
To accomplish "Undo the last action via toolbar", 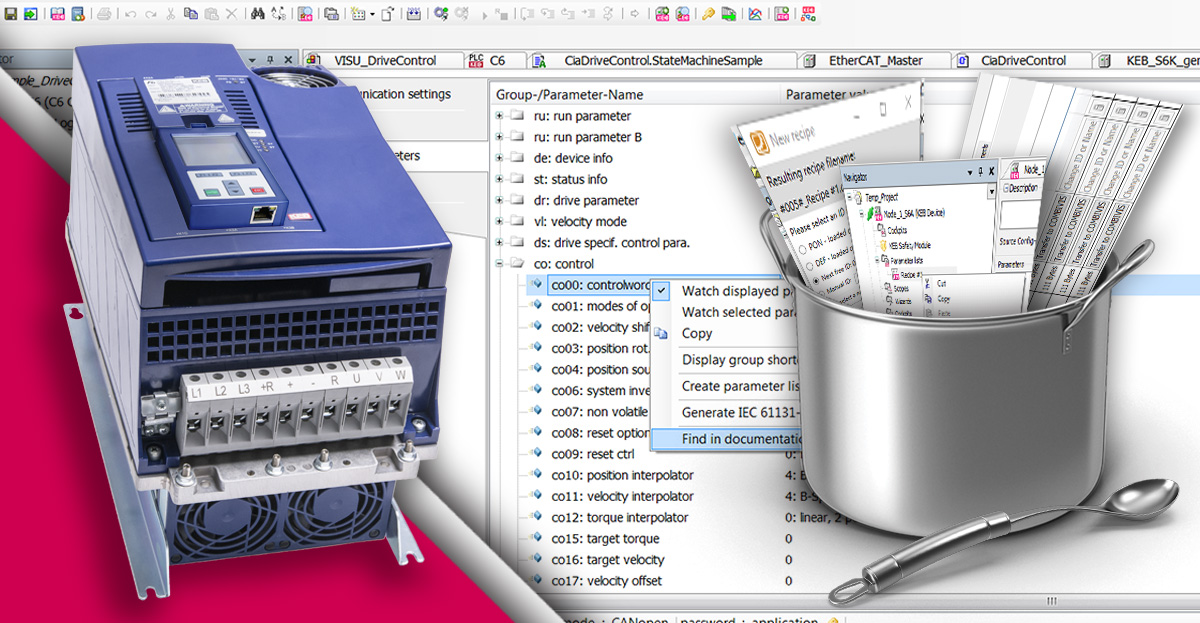I will pyautogui.click(x=130, y=14).
